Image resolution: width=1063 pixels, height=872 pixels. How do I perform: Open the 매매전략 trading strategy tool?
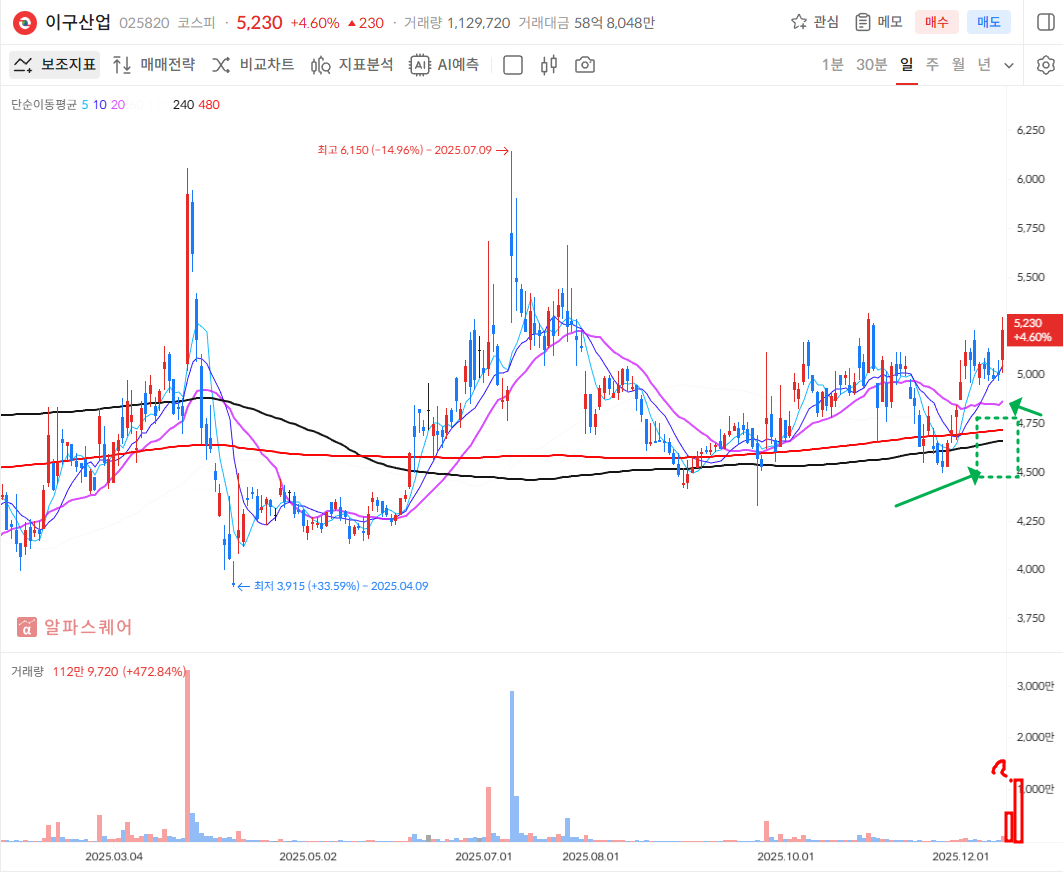pyautogui.click(x=153, y=65)
